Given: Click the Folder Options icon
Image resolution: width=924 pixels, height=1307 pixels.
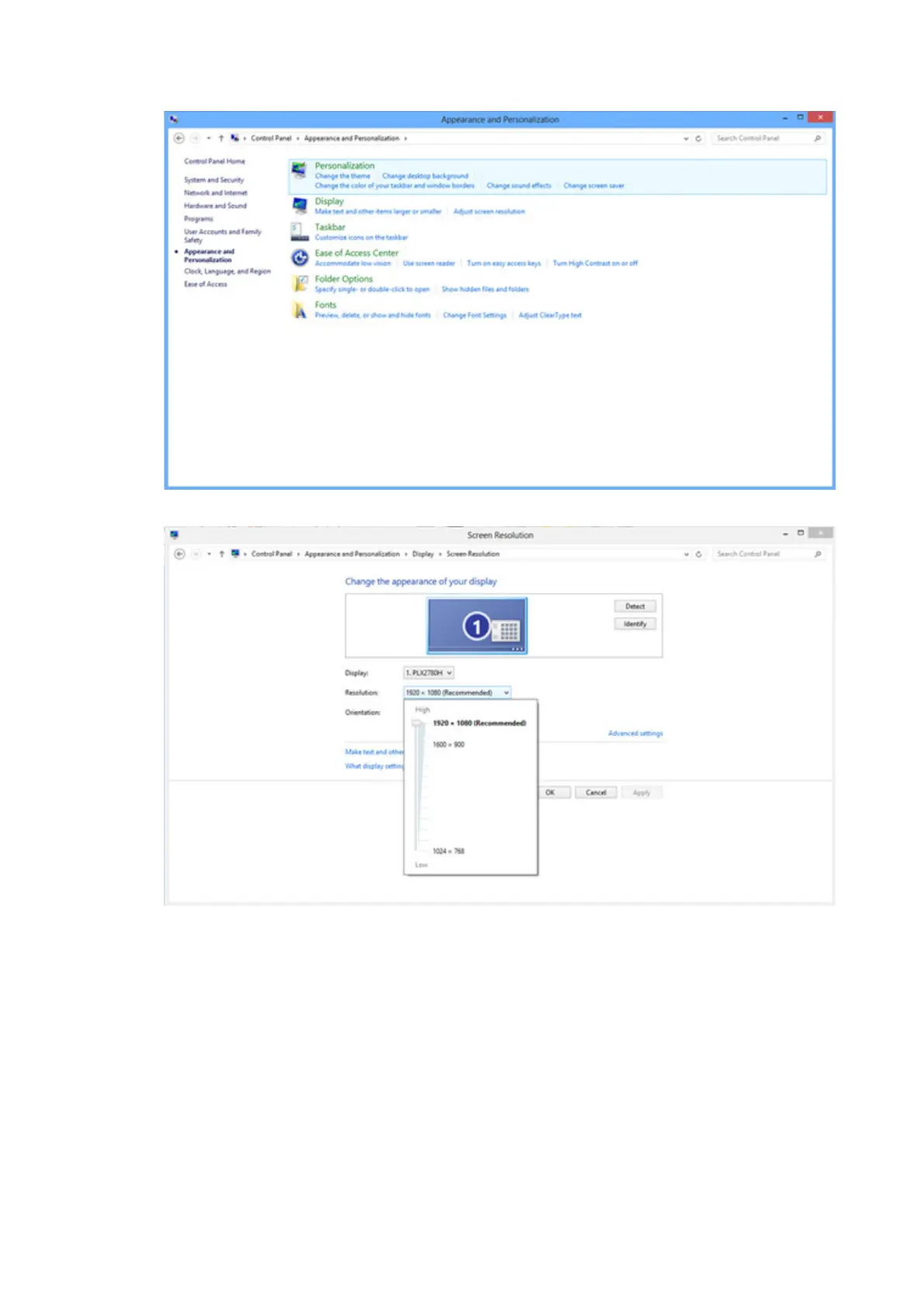Looking at the screenshot, I should [299, 284].
